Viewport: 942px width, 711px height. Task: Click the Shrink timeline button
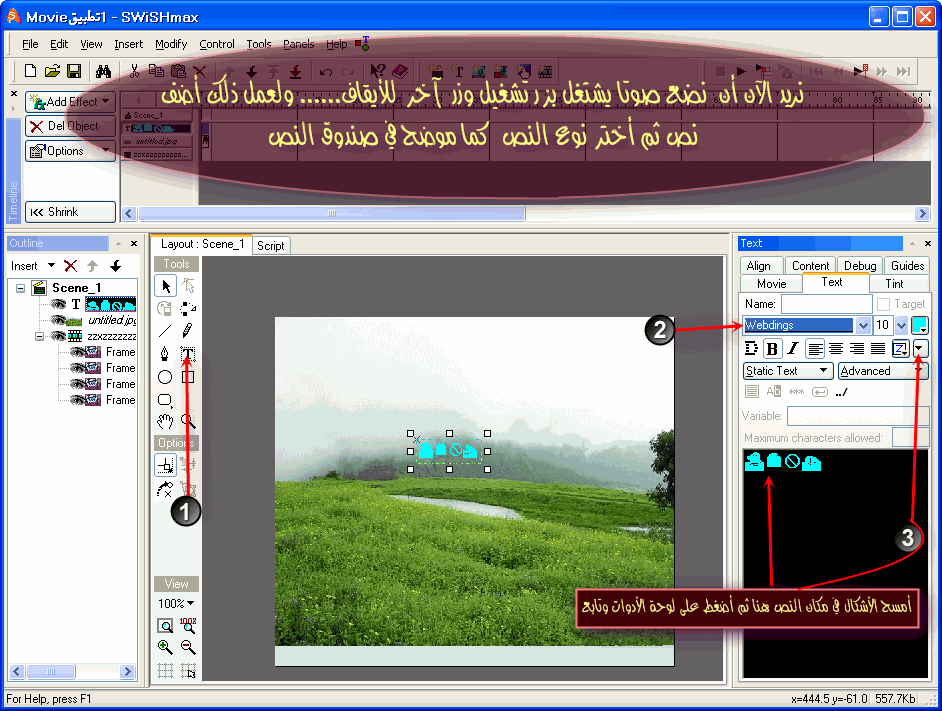[x=70, y=212]
